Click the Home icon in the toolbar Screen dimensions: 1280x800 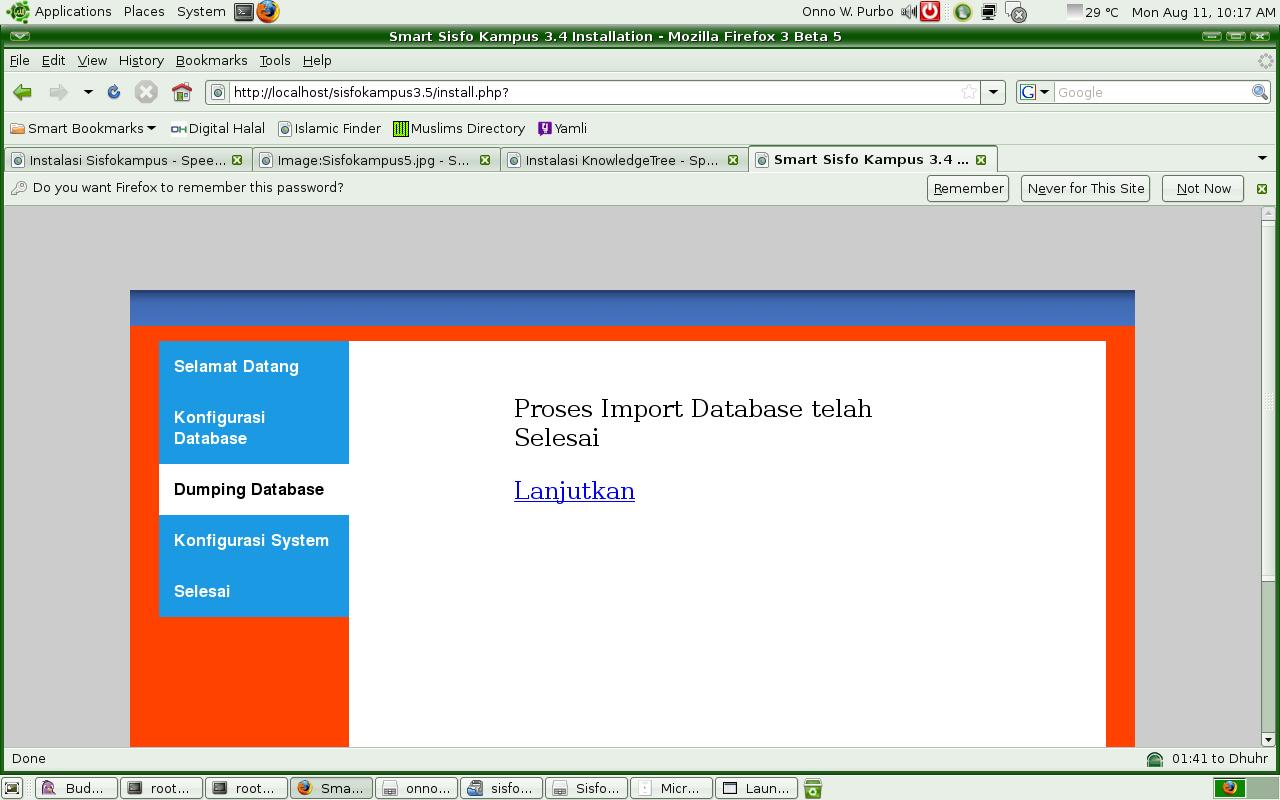181,92
